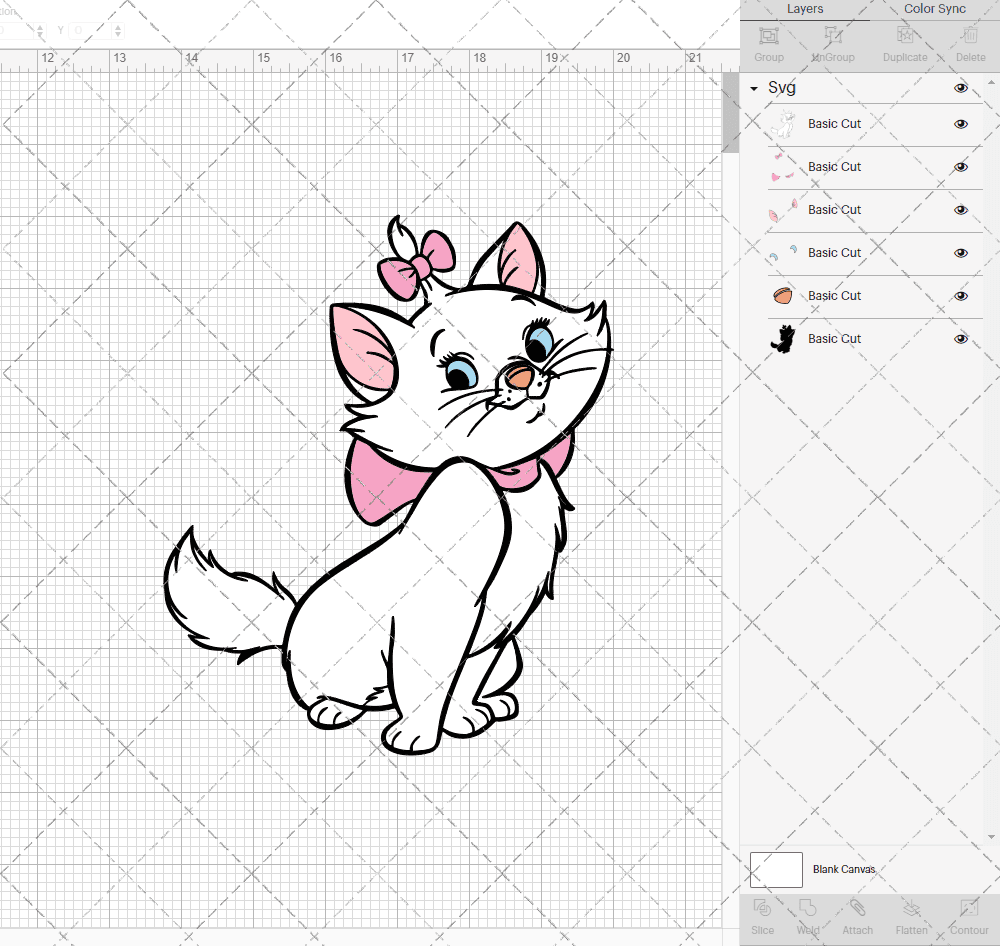
Task: Click the layers panel scroll down arrow
Action: coord(991,838)
